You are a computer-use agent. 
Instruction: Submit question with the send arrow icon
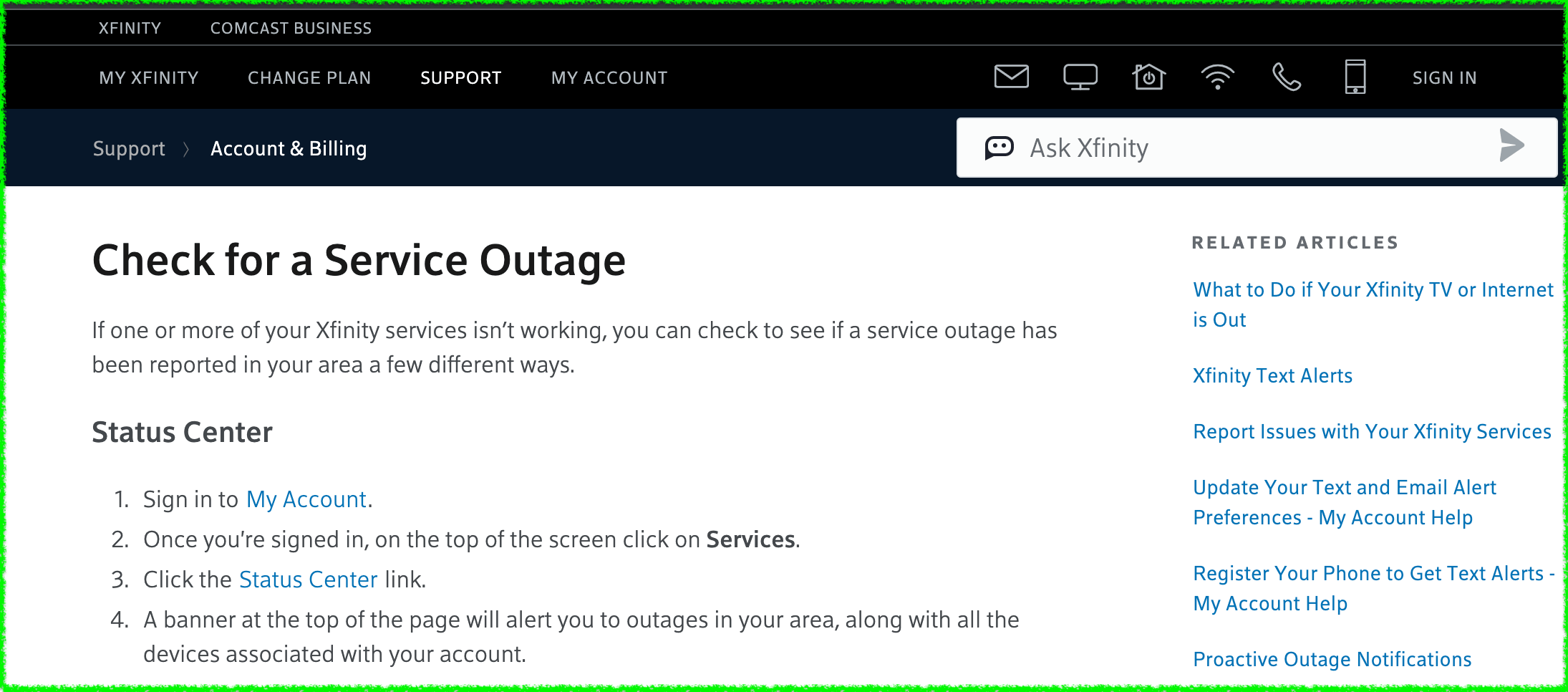(x=1511, y=146)
